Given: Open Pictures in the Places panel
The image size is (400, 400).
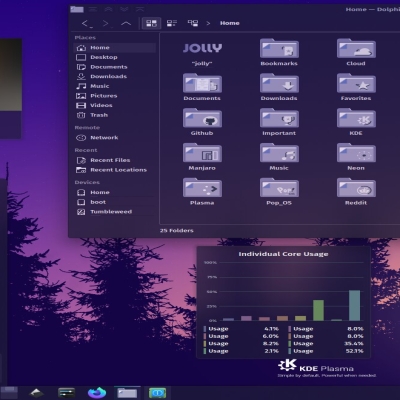Looking at the screenshot, I should pyautogui.click(x=114, y=96).
